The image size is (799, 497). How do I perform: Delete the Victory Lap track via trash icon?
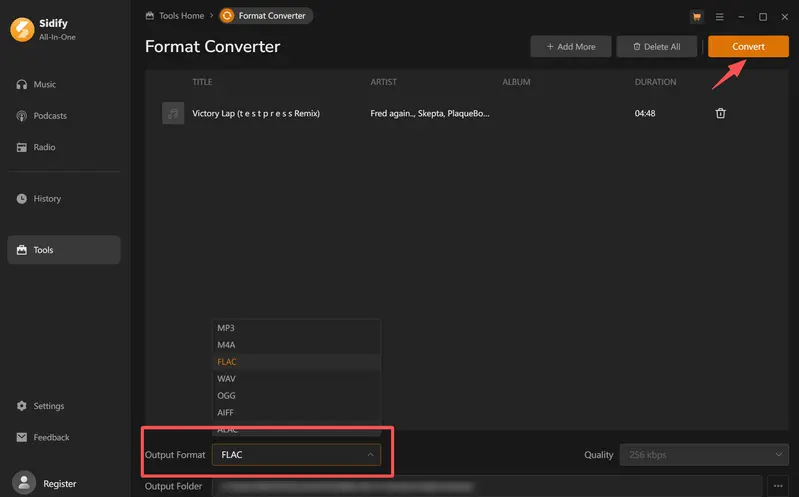point(720,113)
